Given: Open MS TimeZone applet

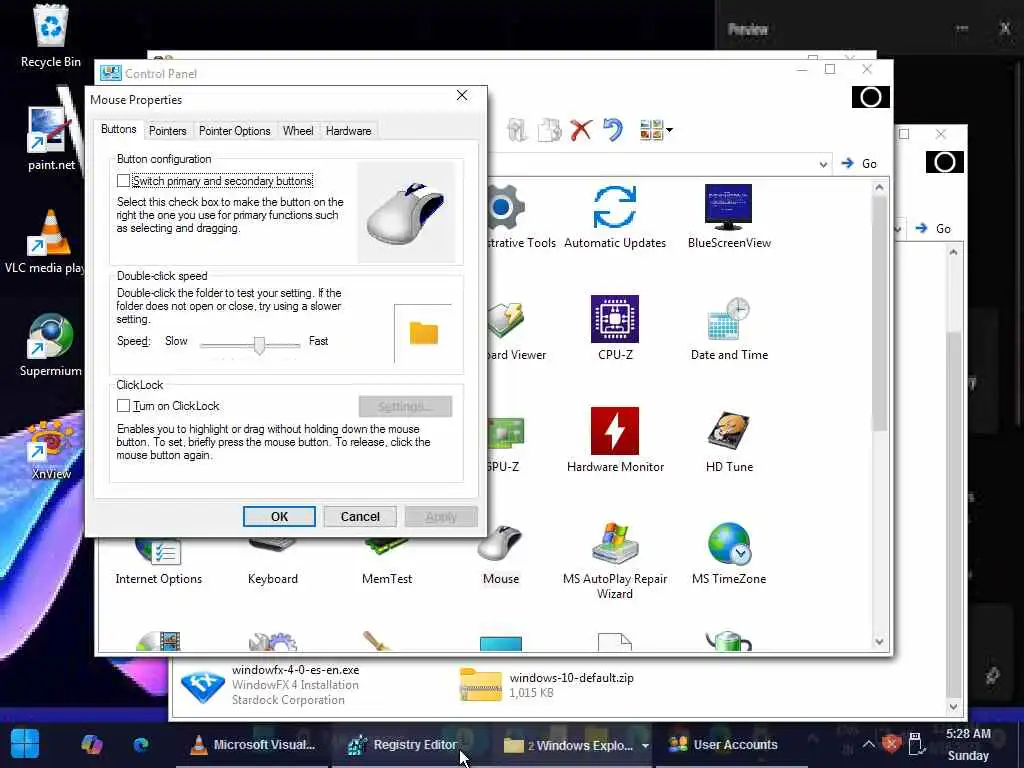Looking at the screenshot, I should tap(729, 552).
